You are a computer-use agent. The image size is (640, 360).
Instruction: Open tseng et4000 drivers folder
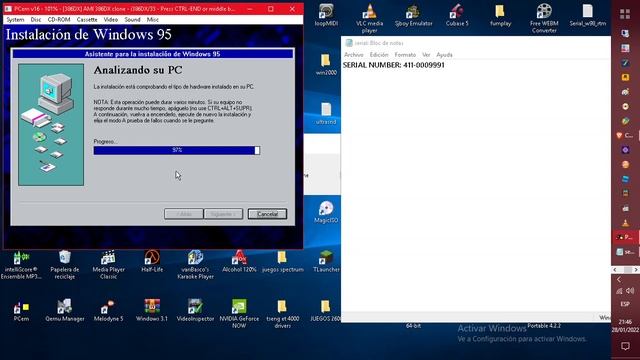[x=282, y=314]
